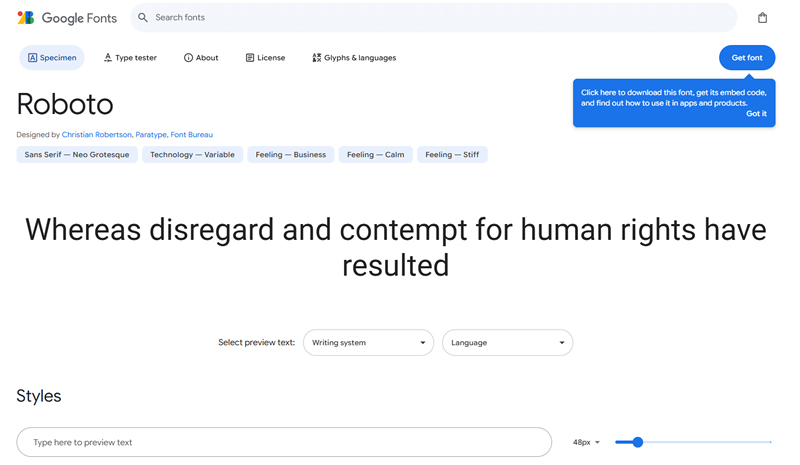The width and height of the screenshot is (800, 465).
Task: Click the Roboto font title
Action: tap(65, 104)
